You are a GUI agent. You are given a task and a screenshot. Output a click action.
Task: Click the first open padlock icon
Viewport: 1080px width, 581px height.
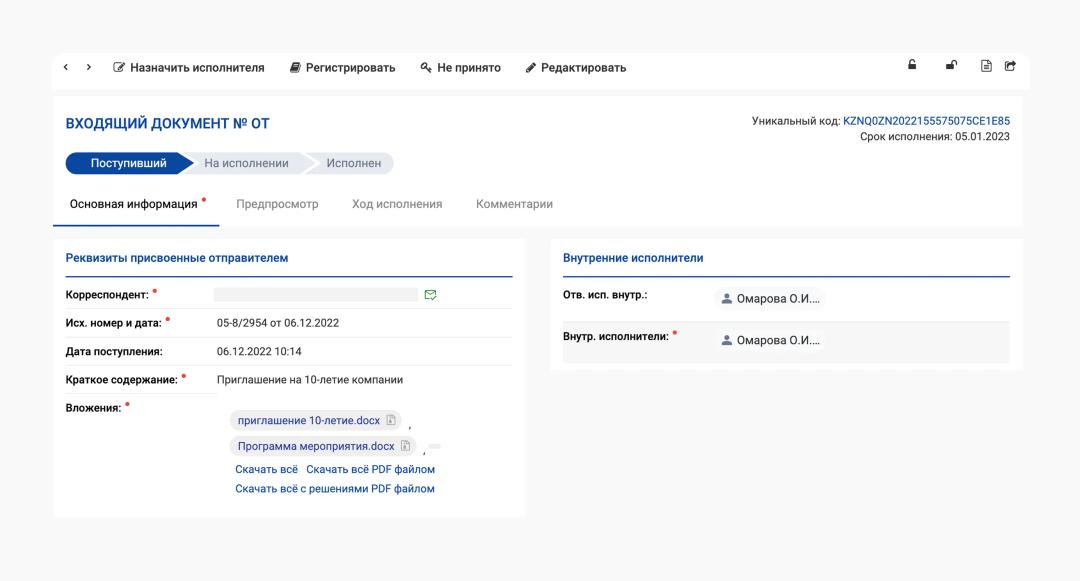point(912,66)
